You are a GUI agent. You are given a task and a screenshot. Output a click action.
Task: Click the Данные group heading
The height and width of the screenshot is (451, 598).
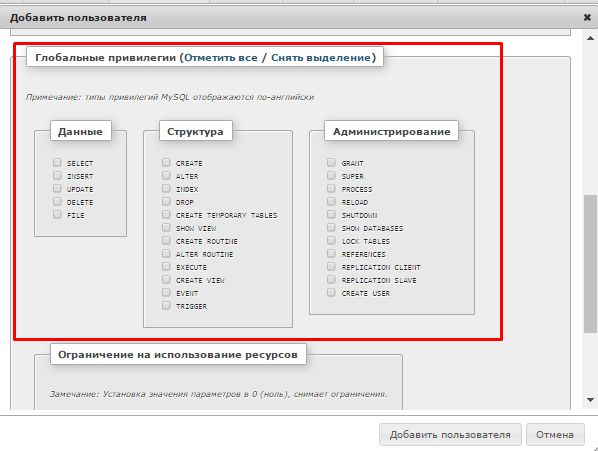pyautogui.click(x=80, y=132)
